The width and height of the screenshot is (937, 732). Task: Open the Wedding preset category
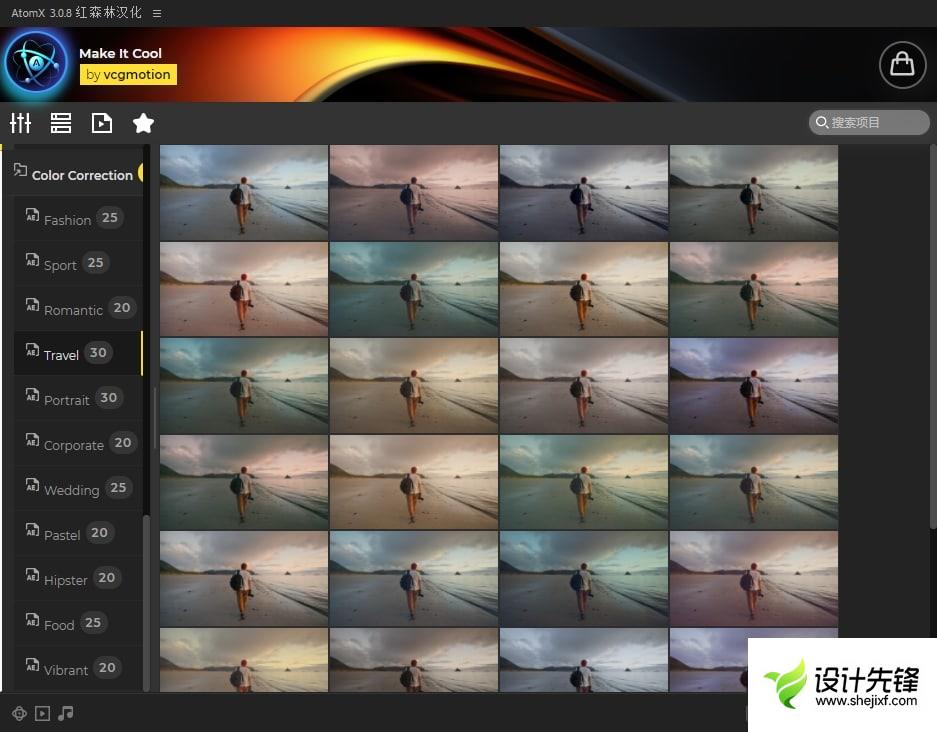71,489
